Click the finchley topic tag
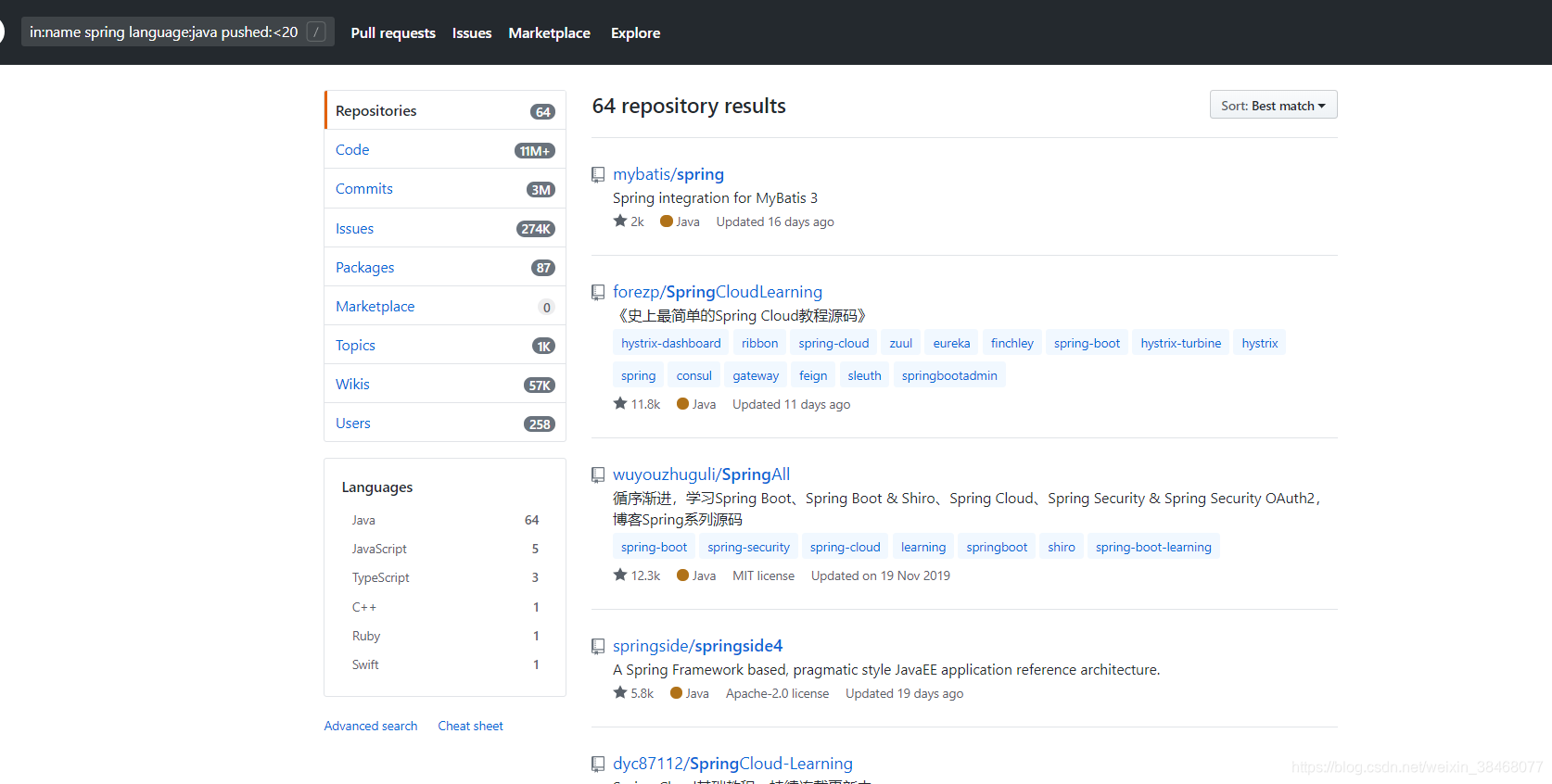The image size is (1552, 784). coord(1011,343)
